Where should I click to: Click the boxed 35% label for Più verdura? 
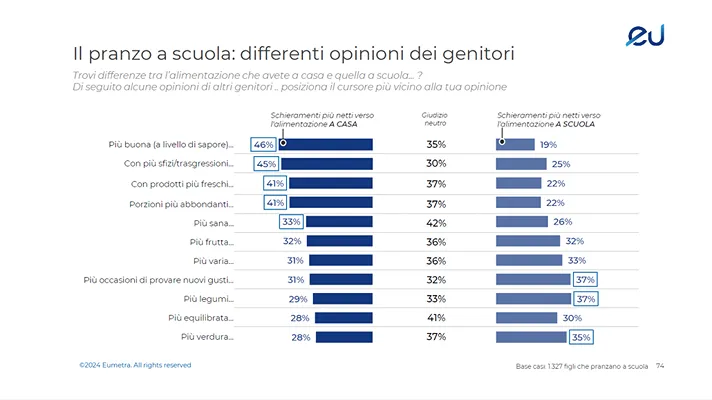pyautogui.click(x=581, y=337)
